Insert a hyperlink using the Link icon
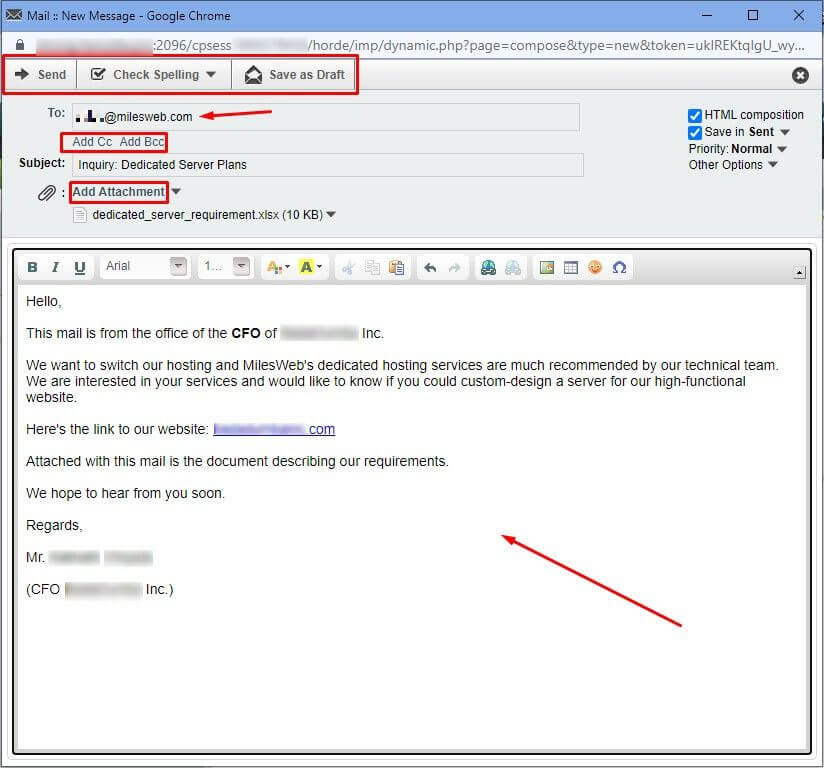Image resolution: width=824 pixels, height=768 pixels. [x=488, y=268]
